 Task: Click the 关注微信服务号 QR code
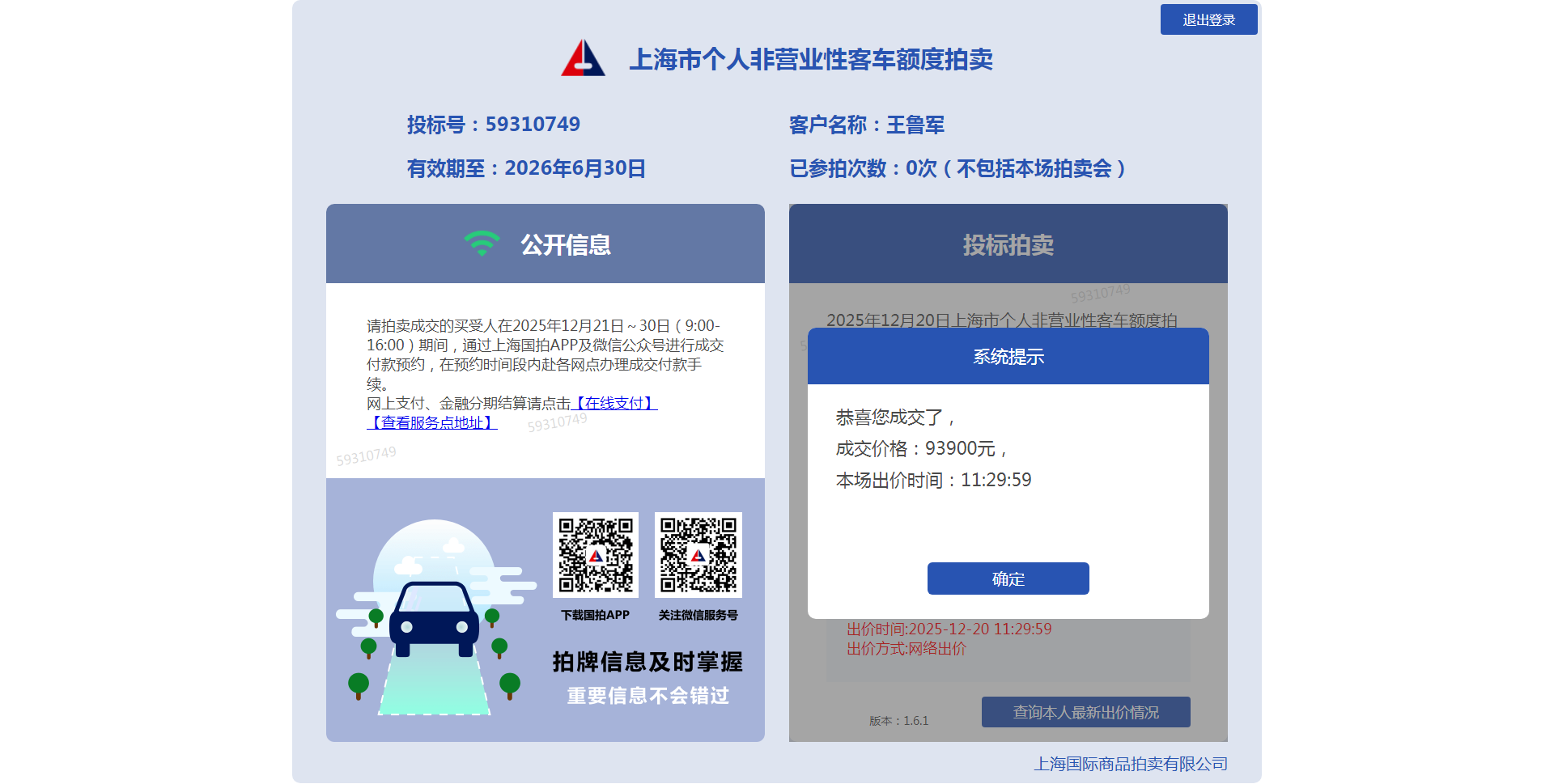pyautogui.click(x=698, y=555)
